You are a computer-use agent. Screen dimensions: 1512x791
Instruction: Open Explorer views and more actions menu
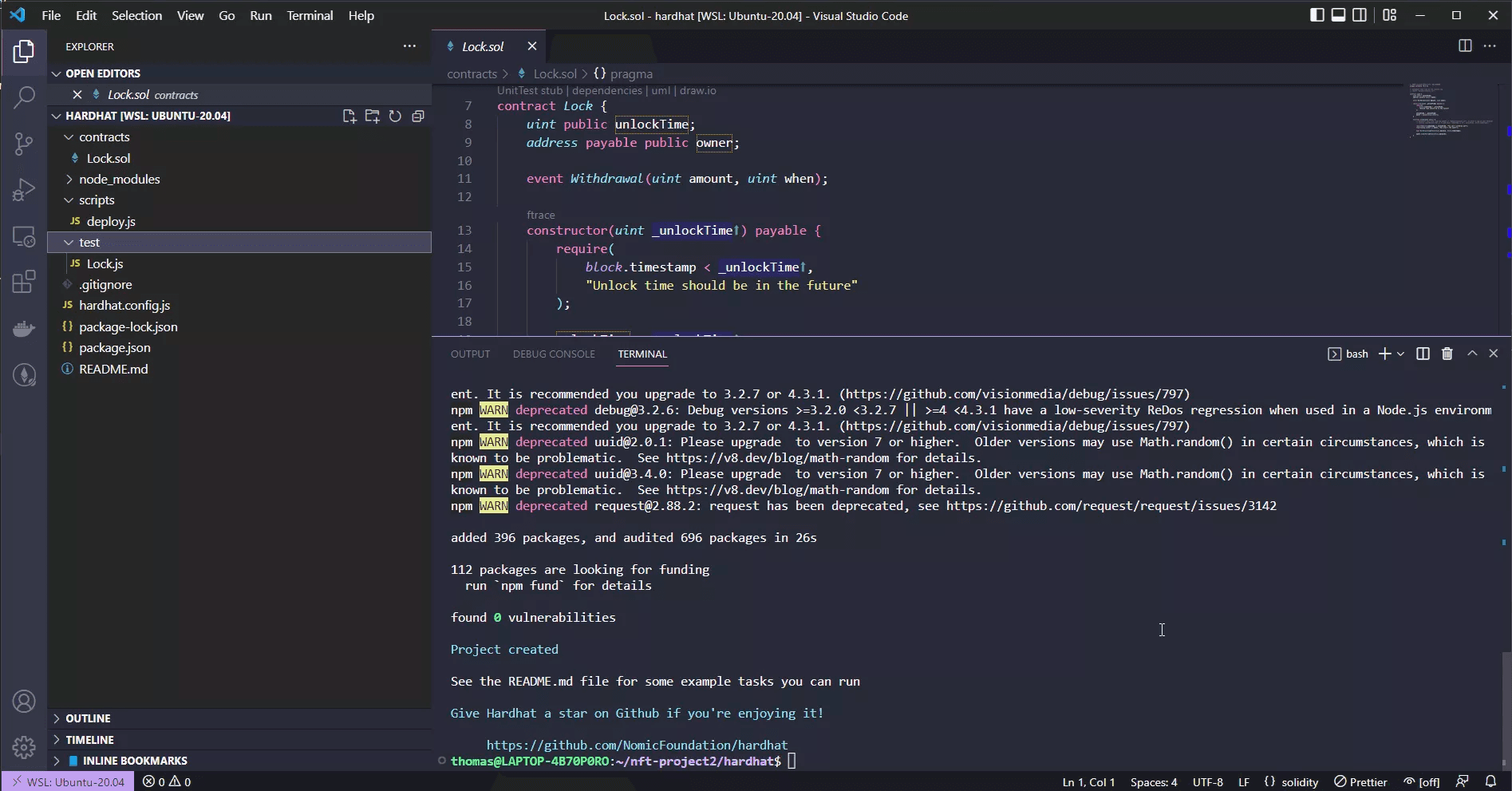click(409, 46)
